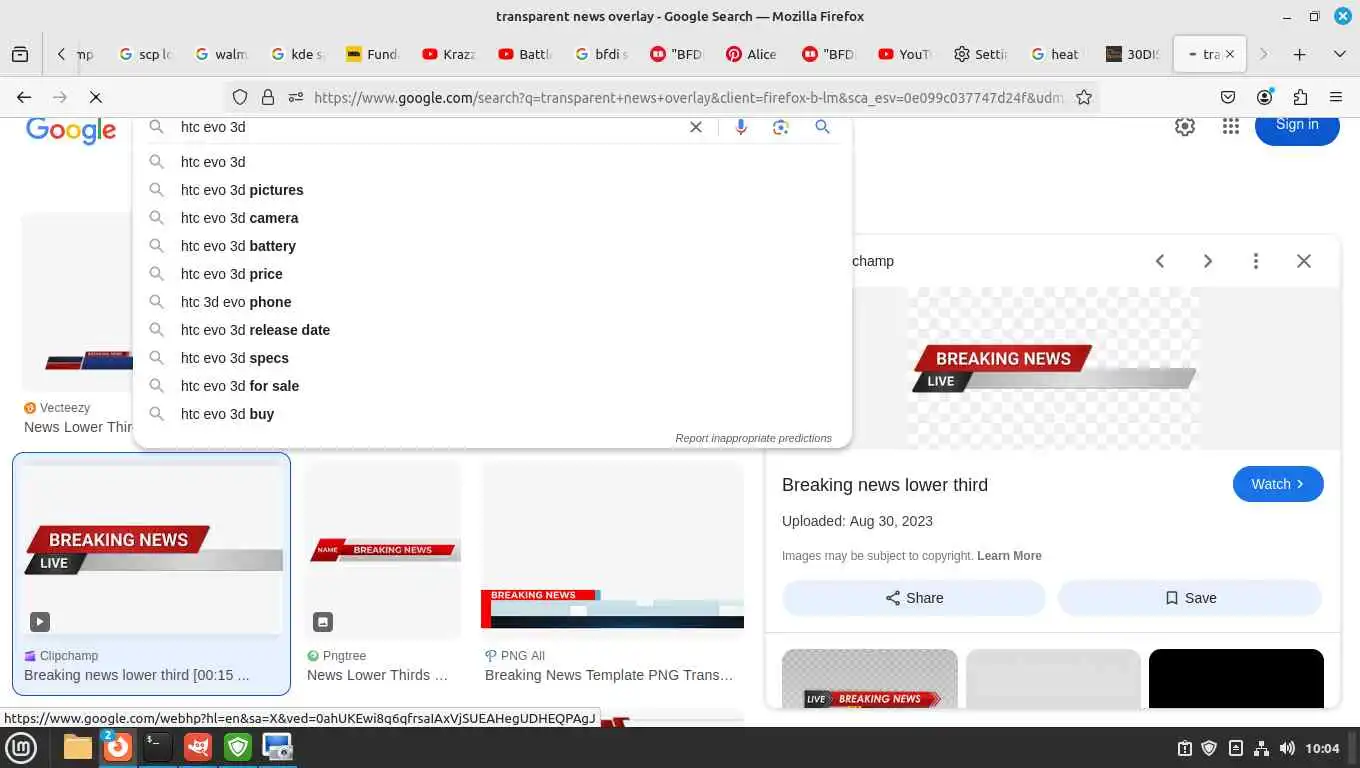Switch to the 'Alice' Pinterest tab
The height and width of the screenshot is (768, 1360).
pyautogui.click(x=752, y=54)
